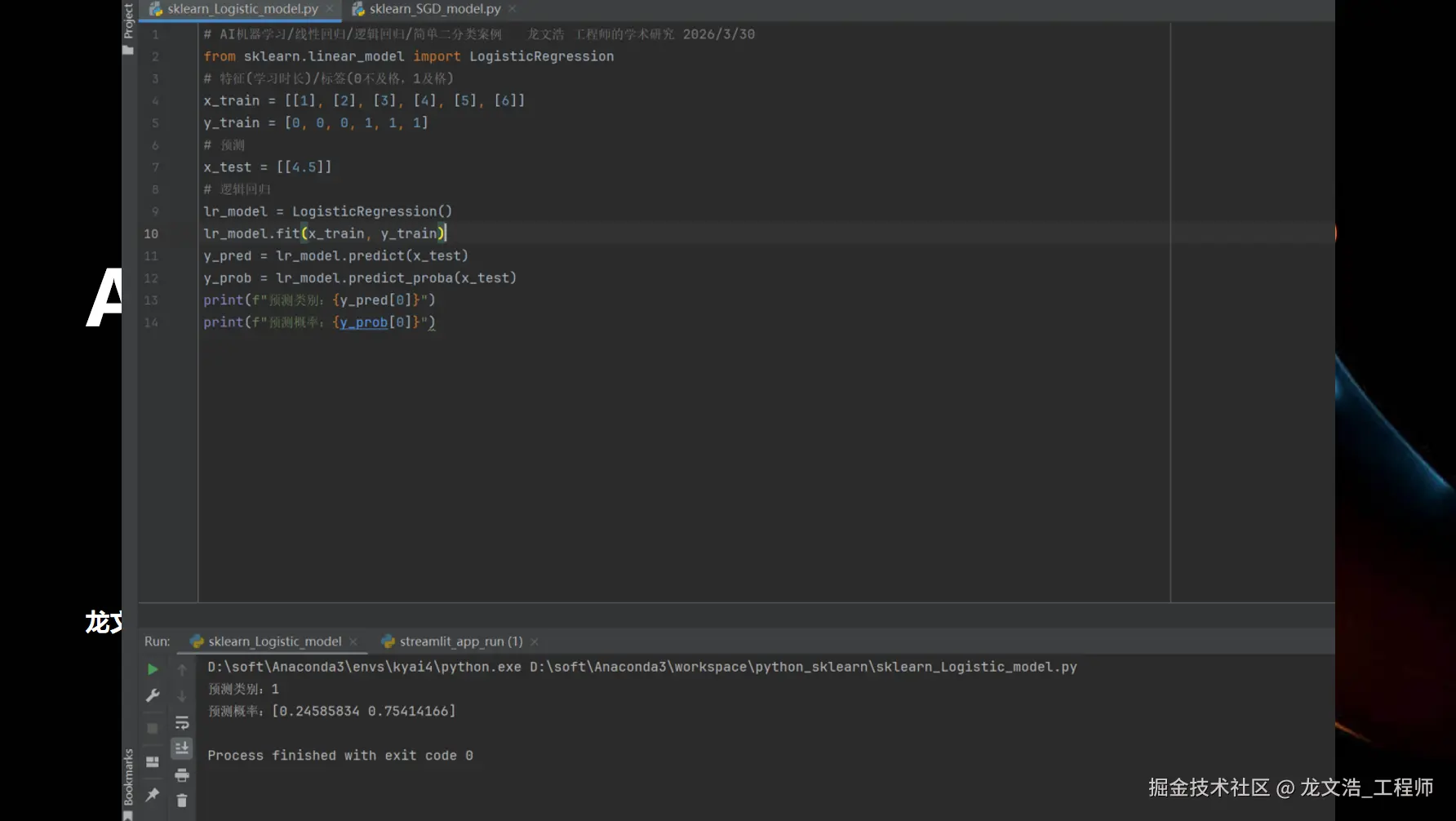
Task: Close the streamlit_app_run (1) Run tab
Action: coord(535,641)
